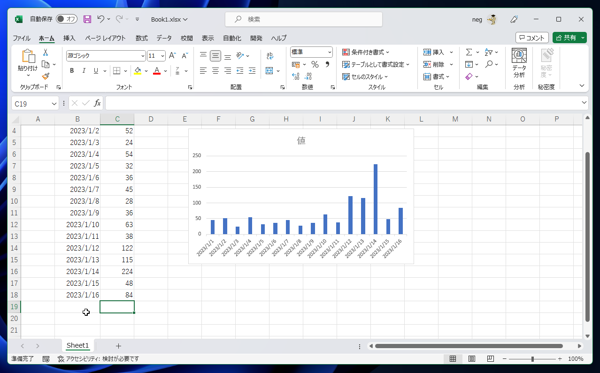Viewport: 600px width, 373px height.
Task: Expand the Name Box dropdown
Action: (54, 103)
